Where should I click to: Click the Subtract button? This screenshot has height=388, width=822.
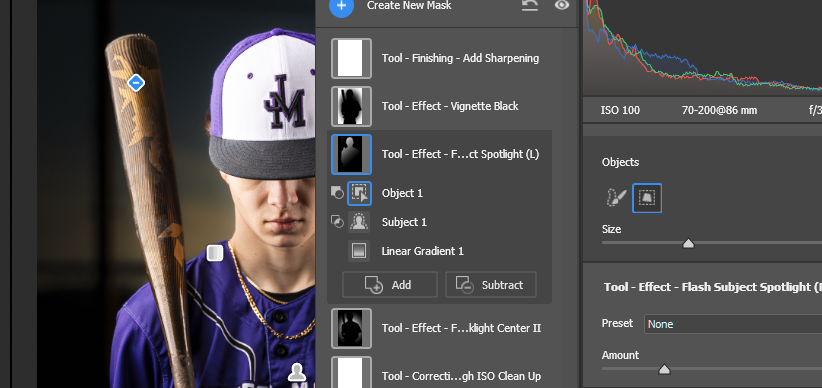point(491,285)
